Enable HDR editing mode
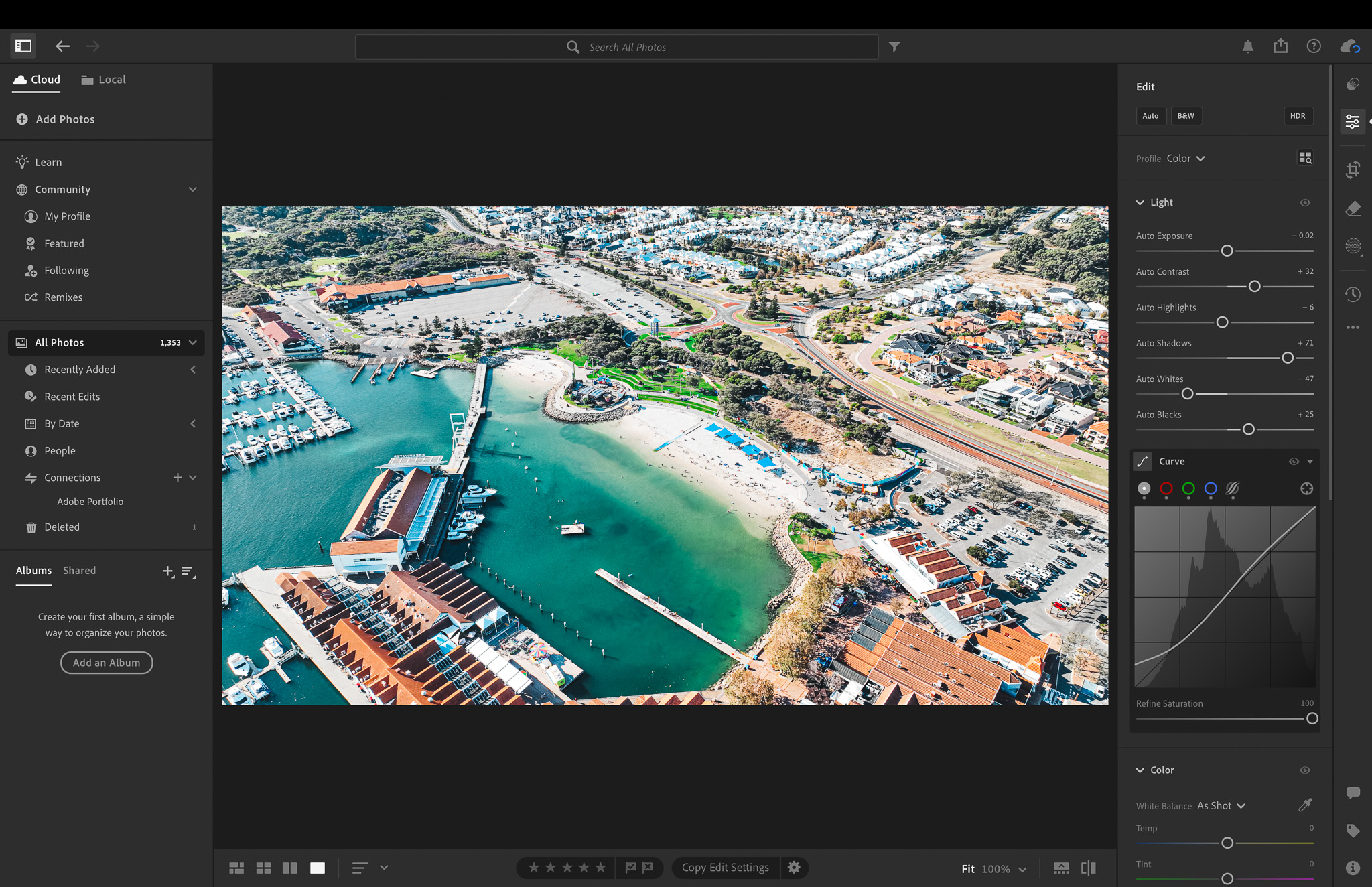This screenshot has width=1372, height=887. pos(1298,115)
